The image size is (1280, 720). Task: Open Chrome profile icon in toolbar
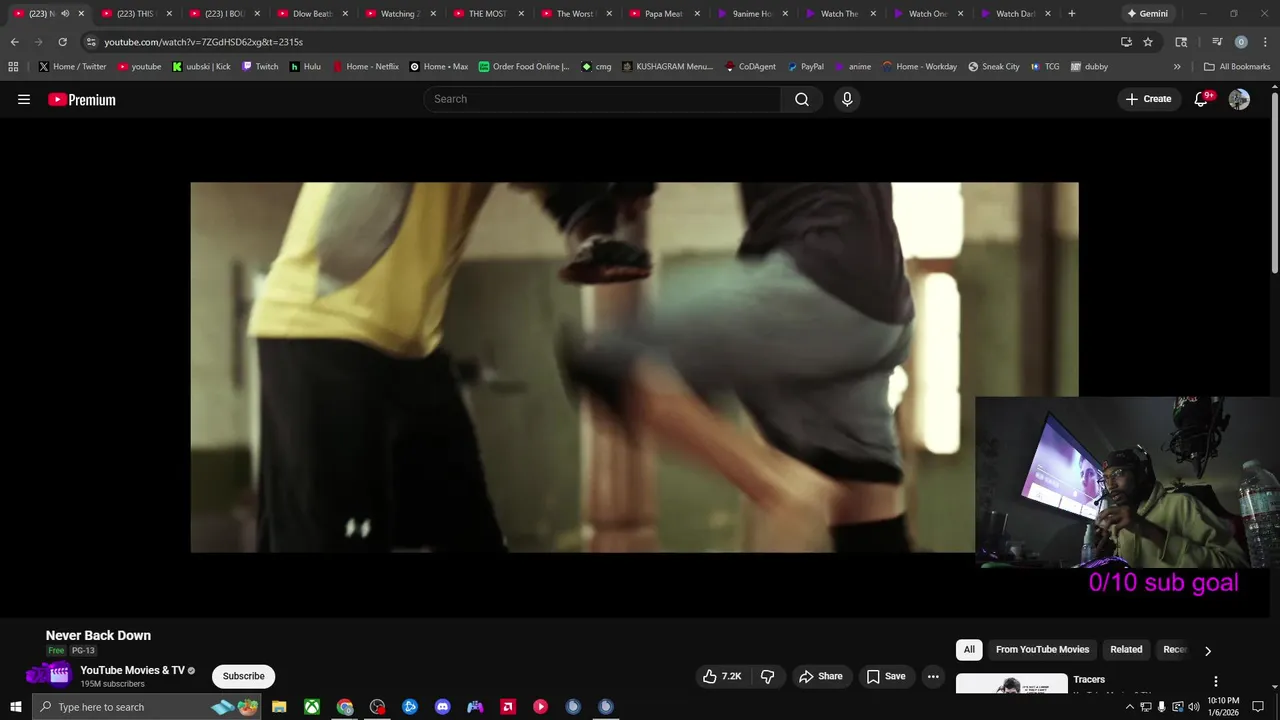(1241, 42)
